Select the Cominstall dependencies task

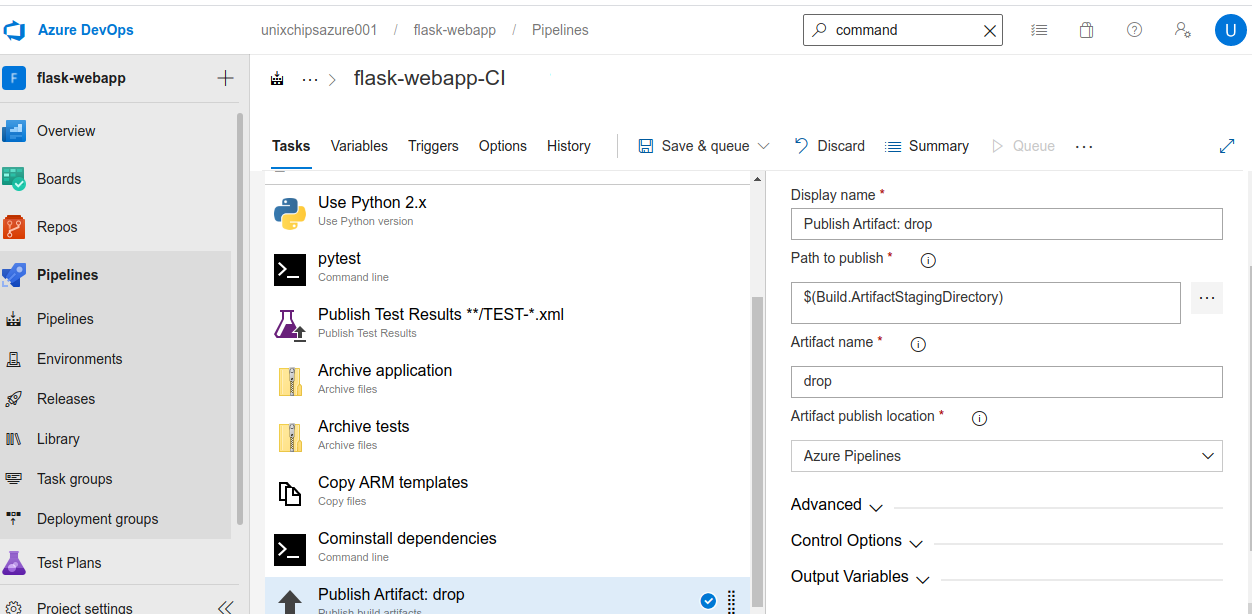pyautogui.click(x=508, y=547)
